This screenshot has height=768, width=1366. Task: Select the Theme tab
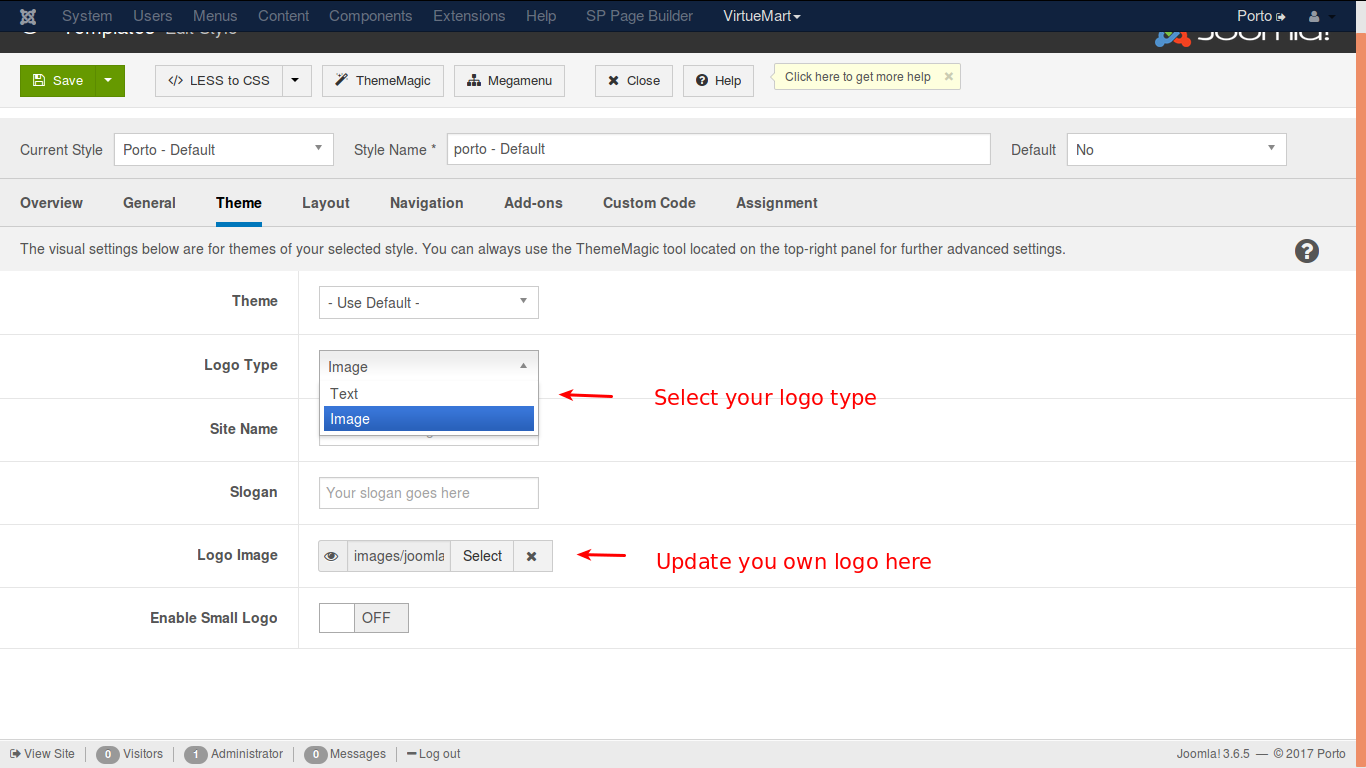(239, 203)
